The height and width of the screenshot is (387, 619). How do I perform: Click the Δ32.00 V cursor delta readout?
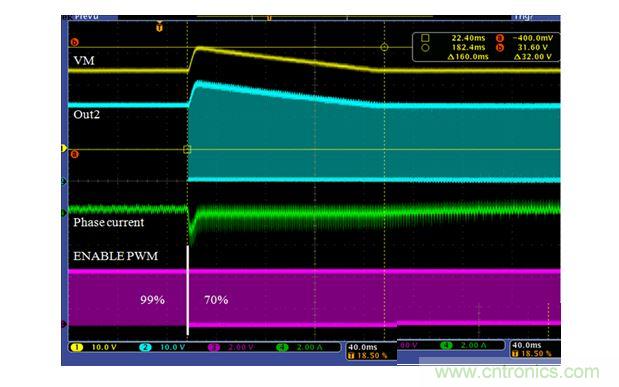(533, 56)
